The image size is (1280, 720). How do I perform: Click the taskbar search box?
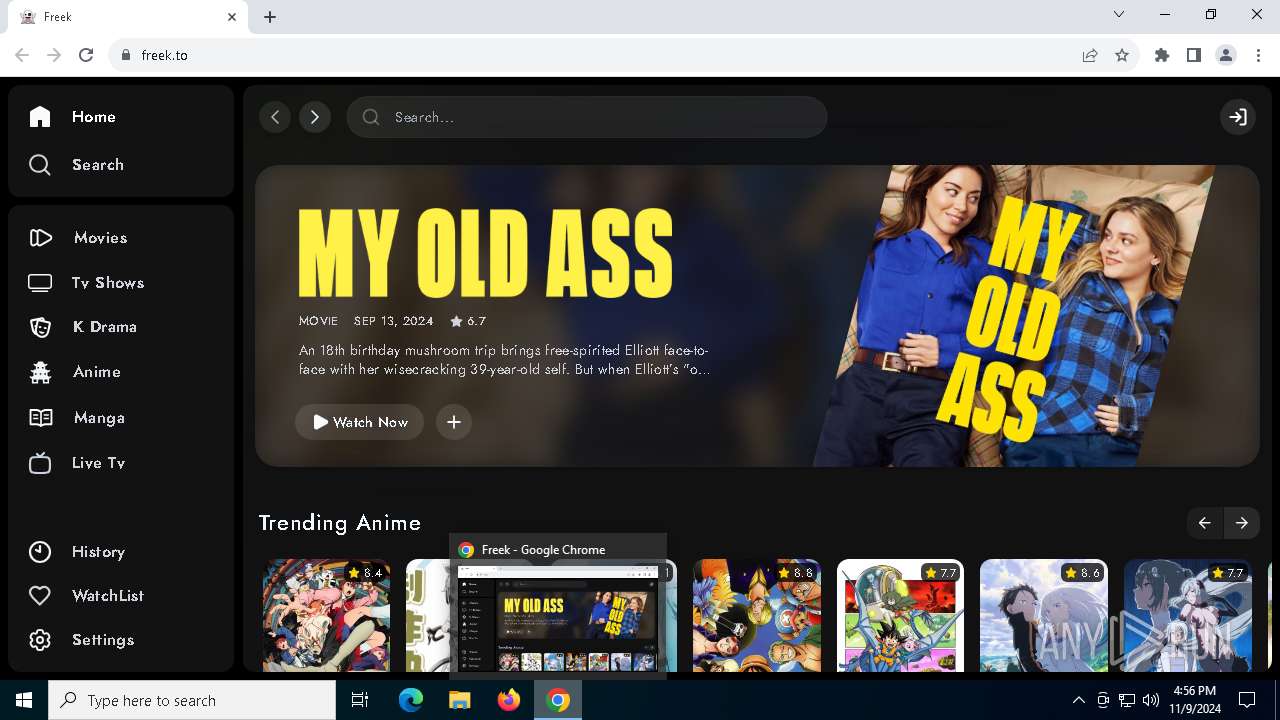(192, 701)
